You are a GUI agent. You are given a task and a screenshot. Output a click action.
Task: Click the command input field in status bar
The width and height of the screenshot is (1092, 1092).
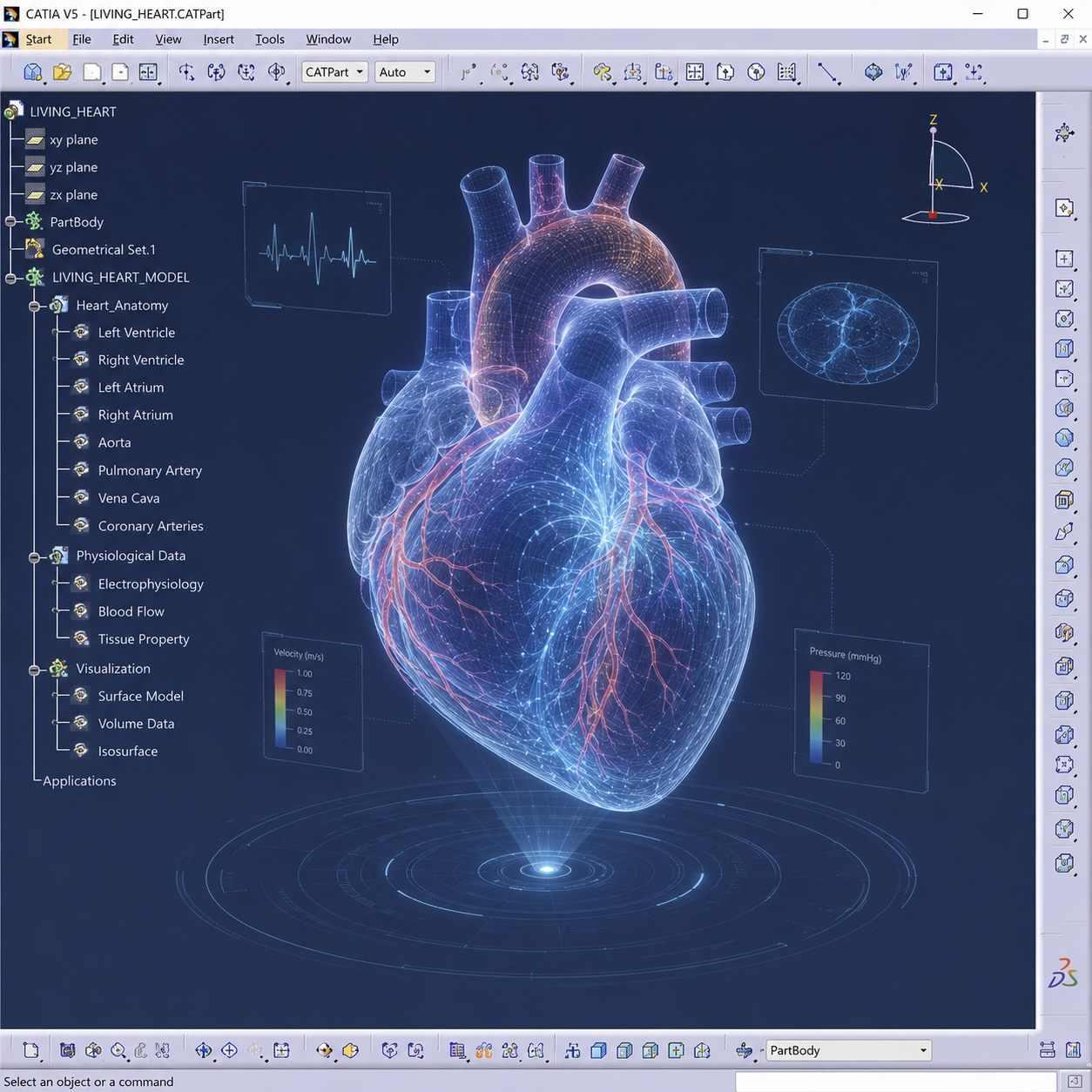[x=897, y=1081]
